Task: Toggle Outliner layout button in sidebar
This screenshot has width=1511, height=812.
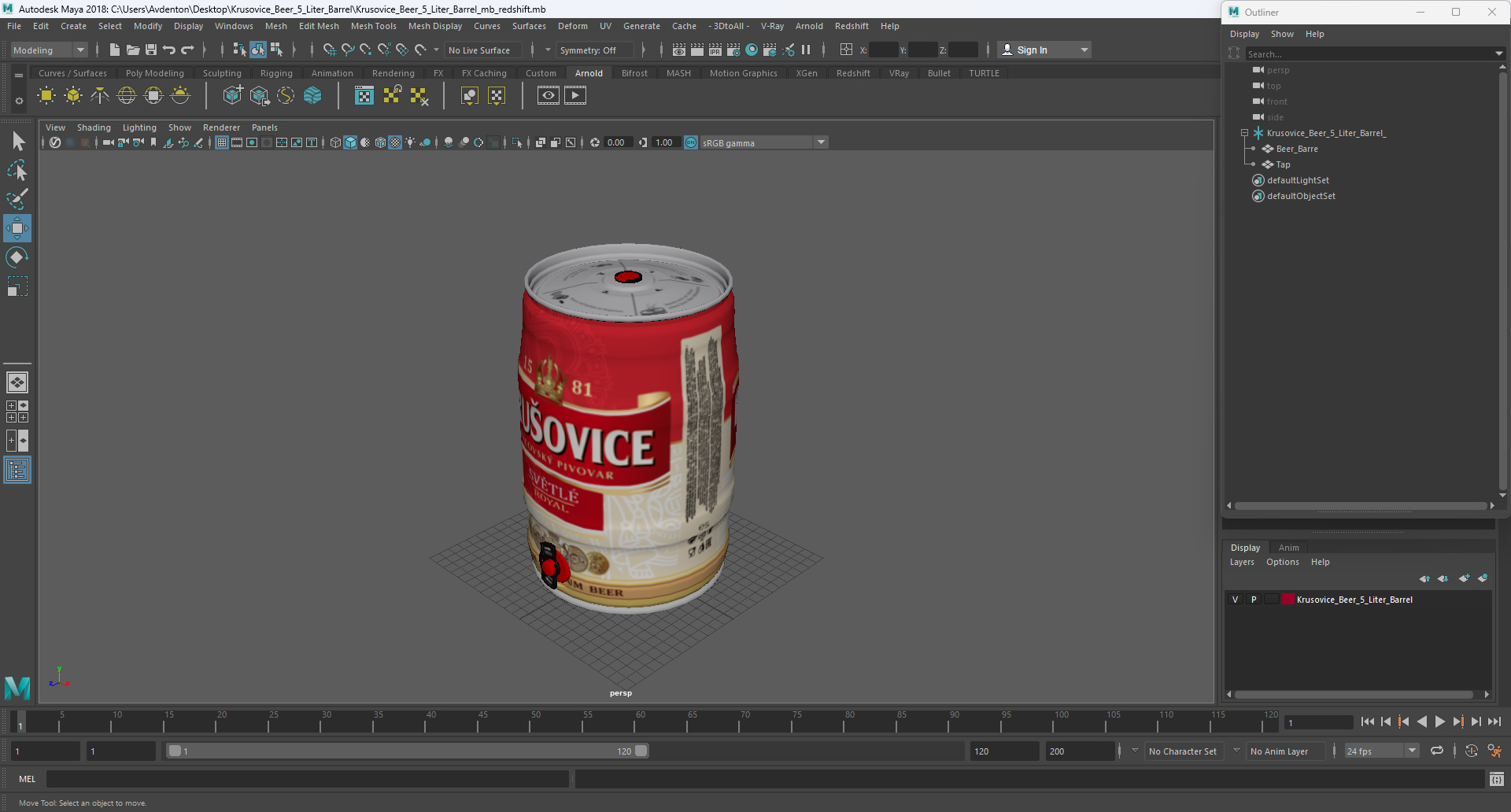Action: [17, 470]
